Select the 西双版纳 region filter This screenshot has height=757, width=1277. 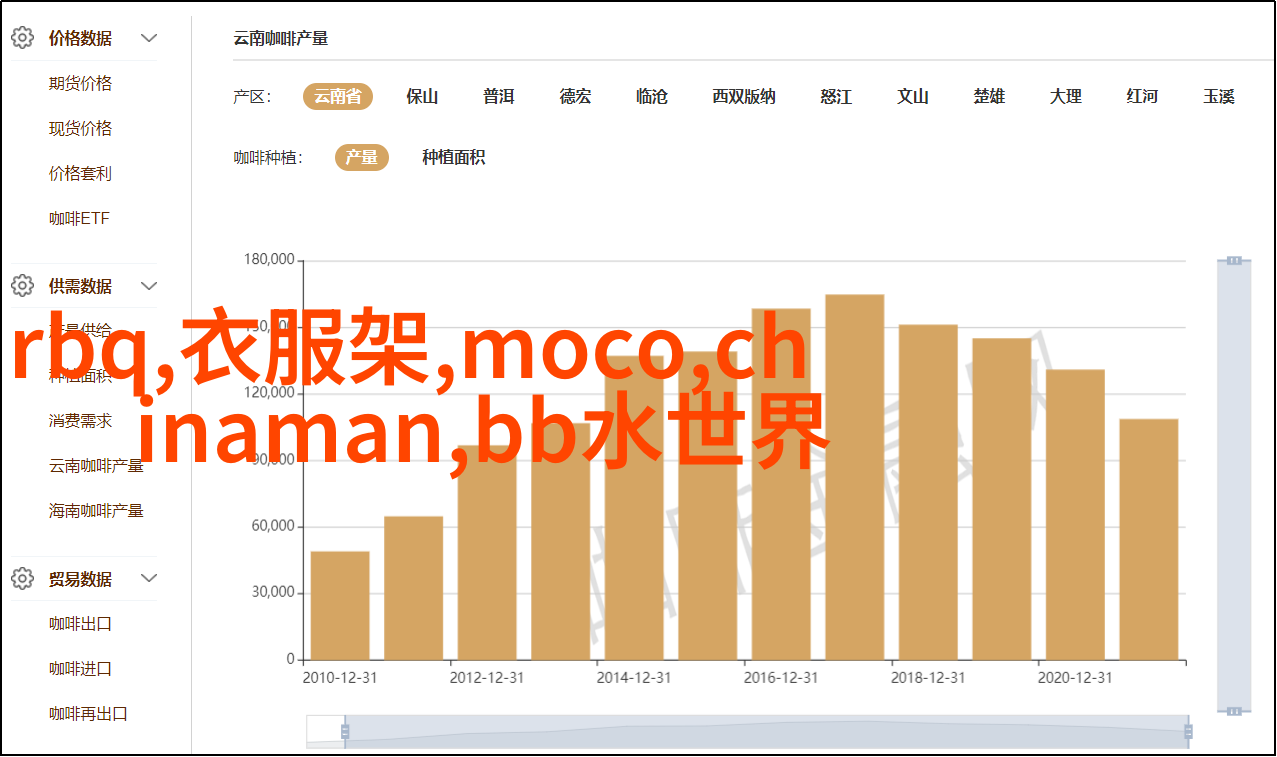pyautogui.click(x=744, y=97)
